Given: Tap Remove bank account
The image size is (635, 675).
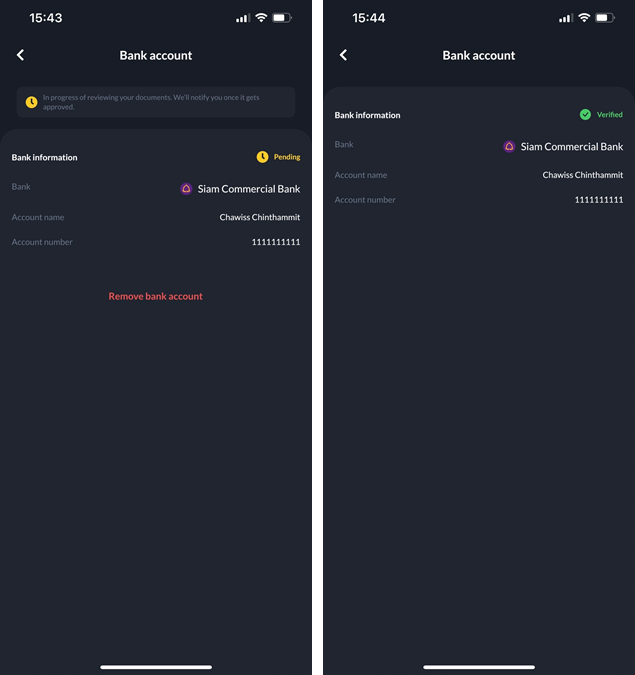Looking at the screenshot, I should pyautogui.click(x=155, y=296).
